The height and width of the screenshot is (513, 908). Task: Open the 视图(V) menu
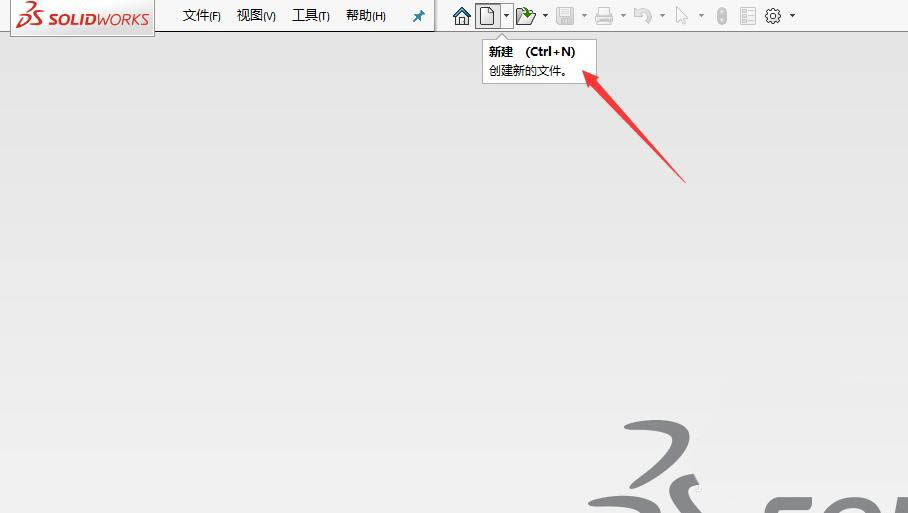click(x=256, y=16)
